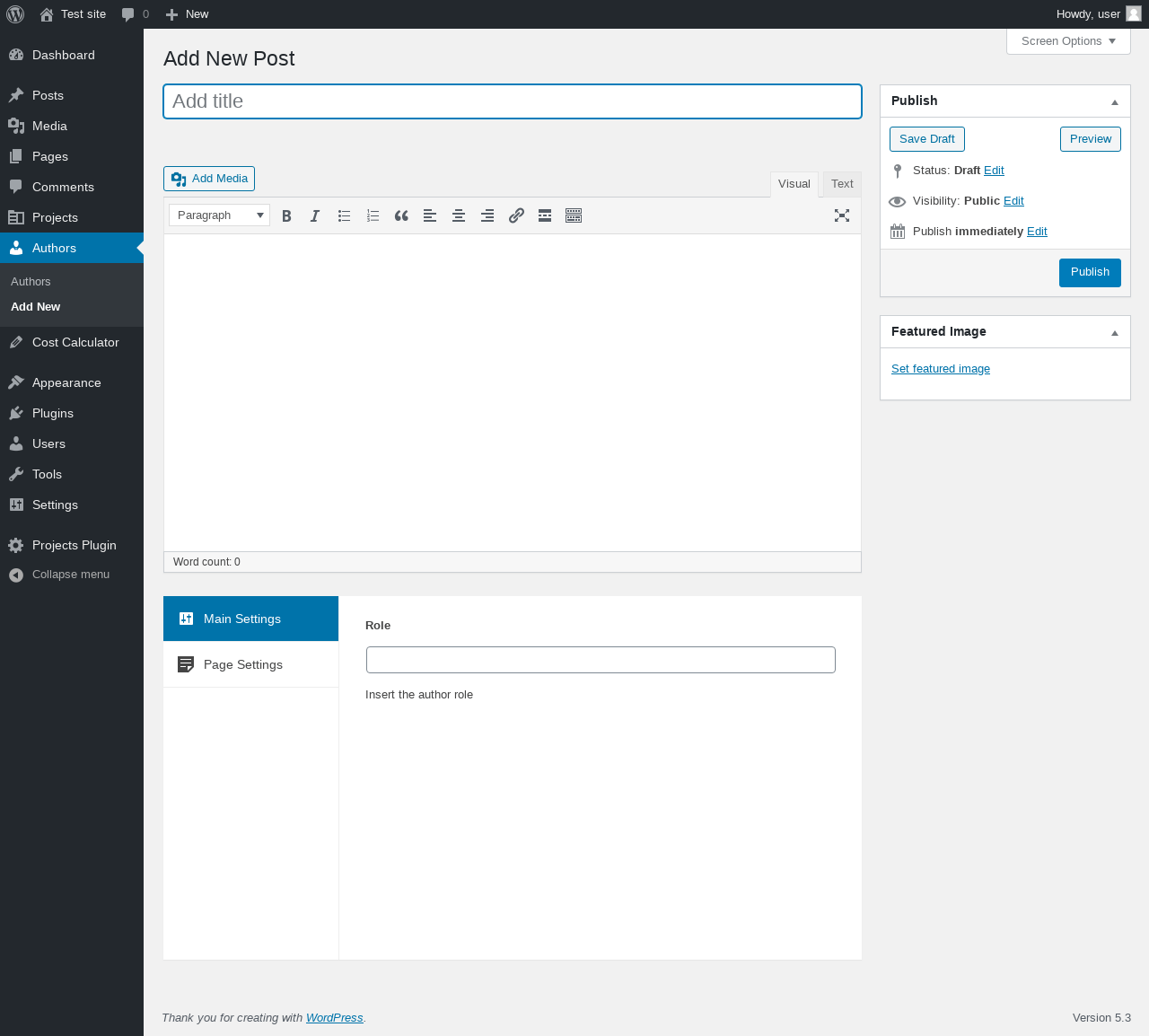Click the blue Publish button

[x=1090, y=272]
